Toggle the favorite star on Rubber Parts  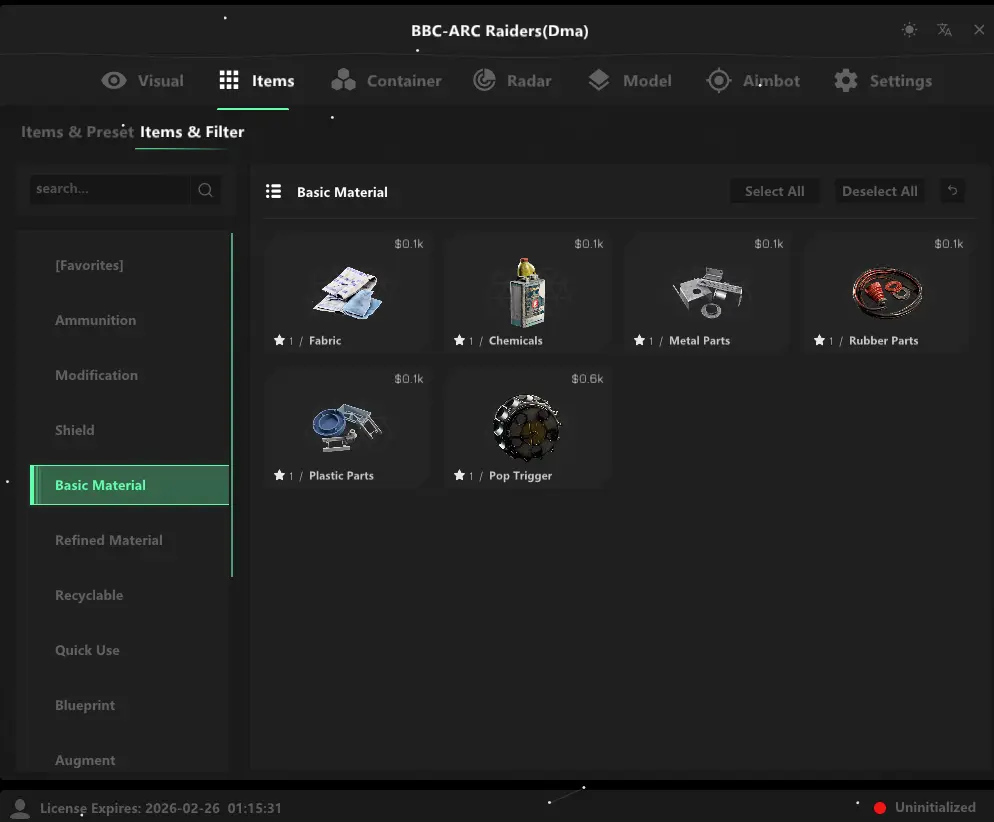click(819, 340)
